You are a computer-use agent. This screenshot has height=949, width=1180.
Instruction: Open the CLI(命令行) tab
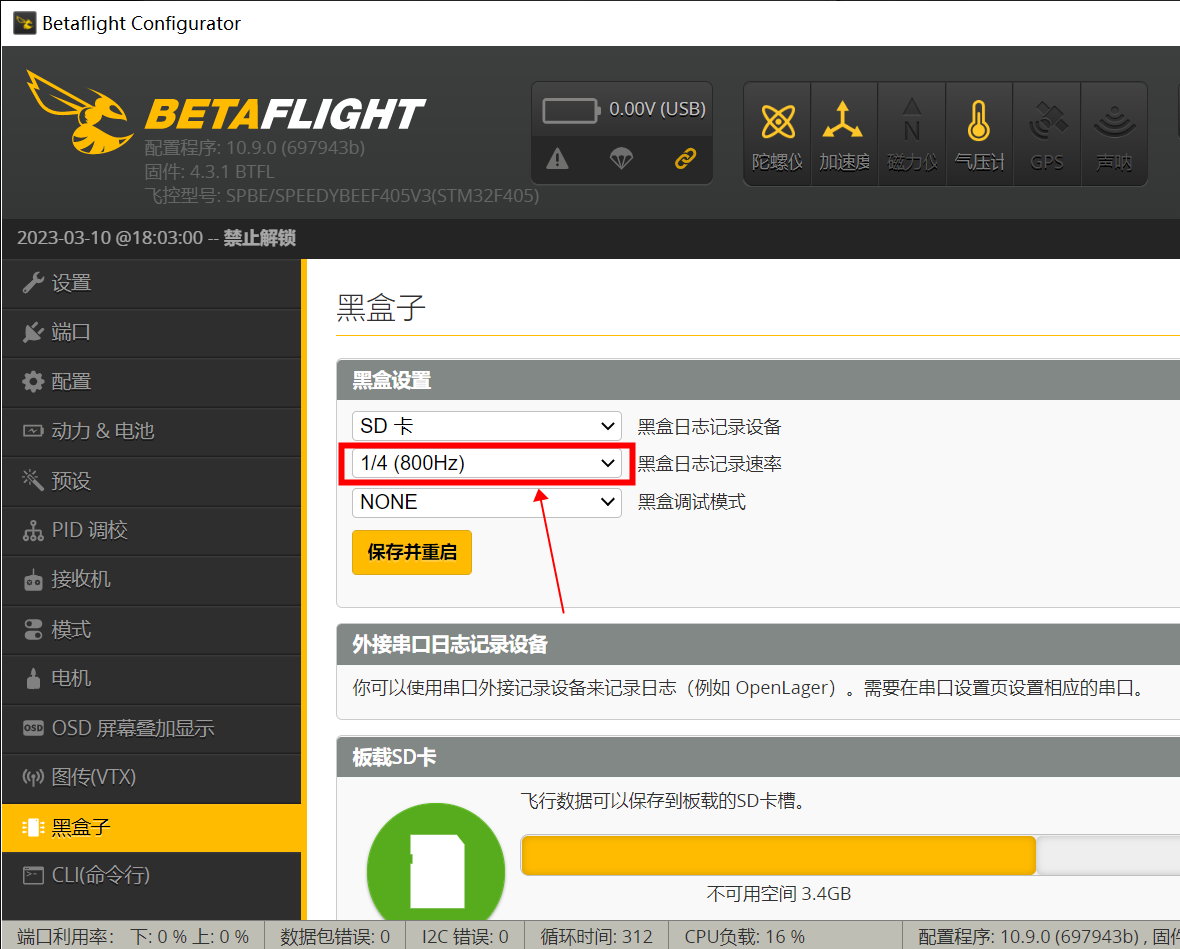[x=151, y=875]
